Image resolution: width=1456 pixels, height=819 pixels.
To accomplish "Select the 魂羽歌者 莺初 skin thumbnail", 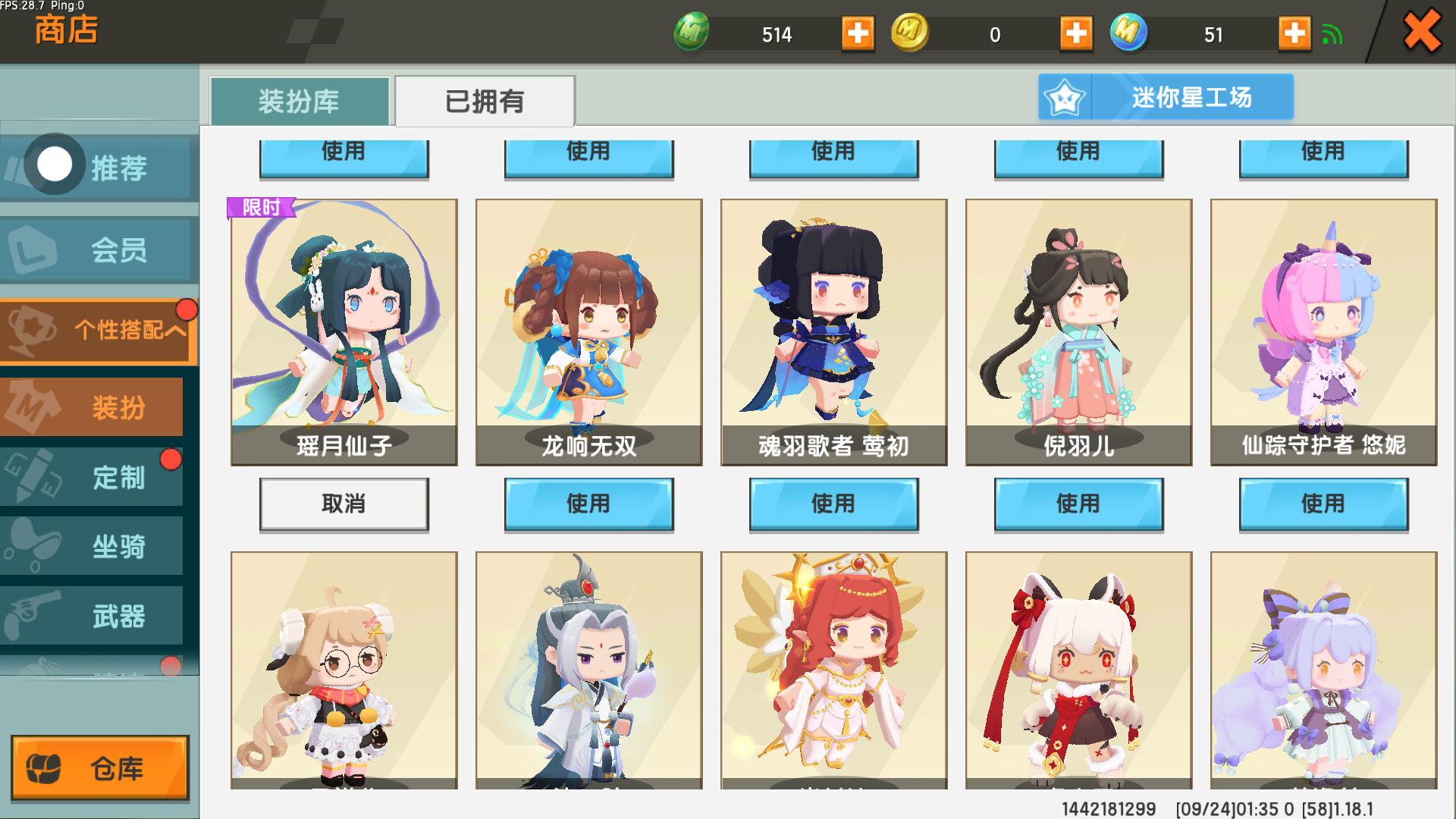I will click(x=833, y=332).
